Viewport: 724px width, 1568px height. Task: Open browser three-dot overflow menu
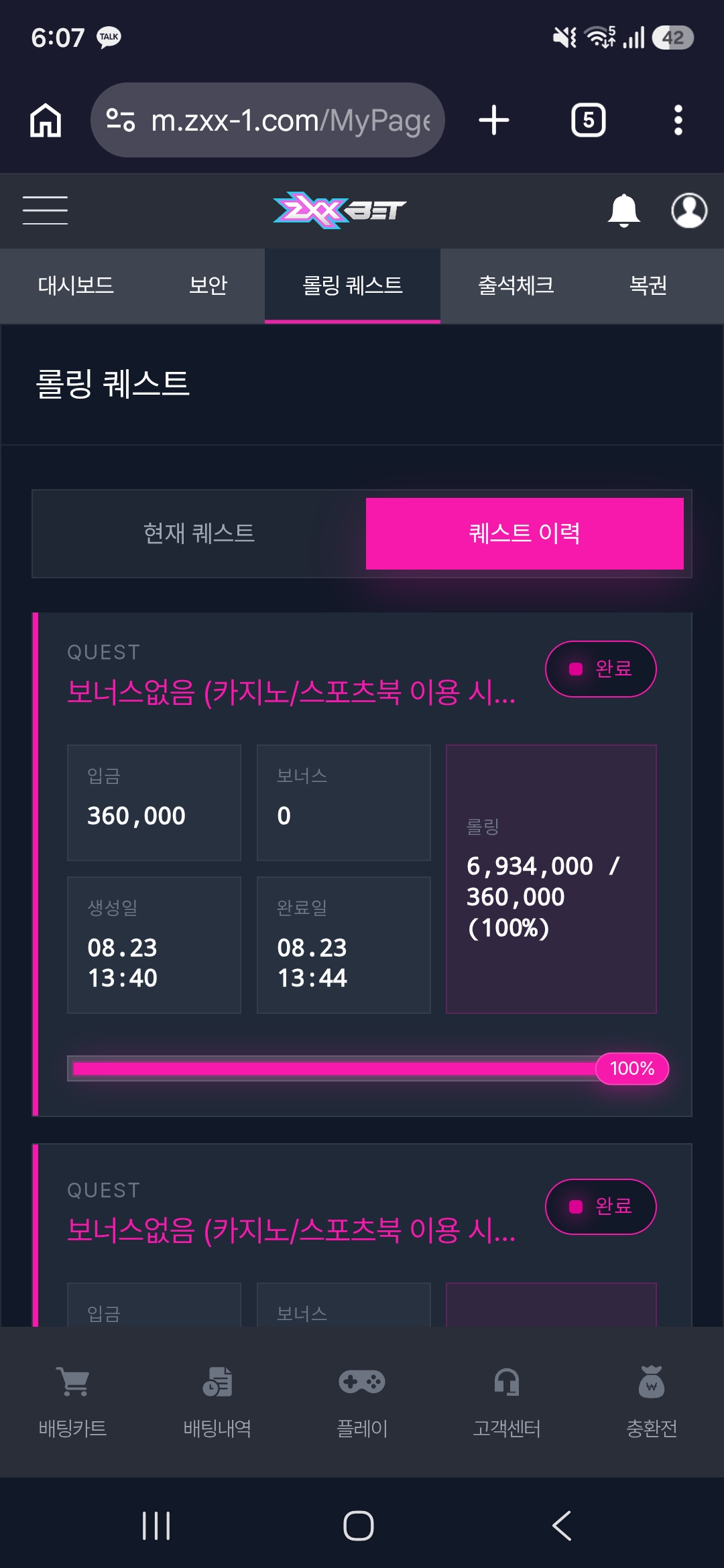tap(678, 121)
